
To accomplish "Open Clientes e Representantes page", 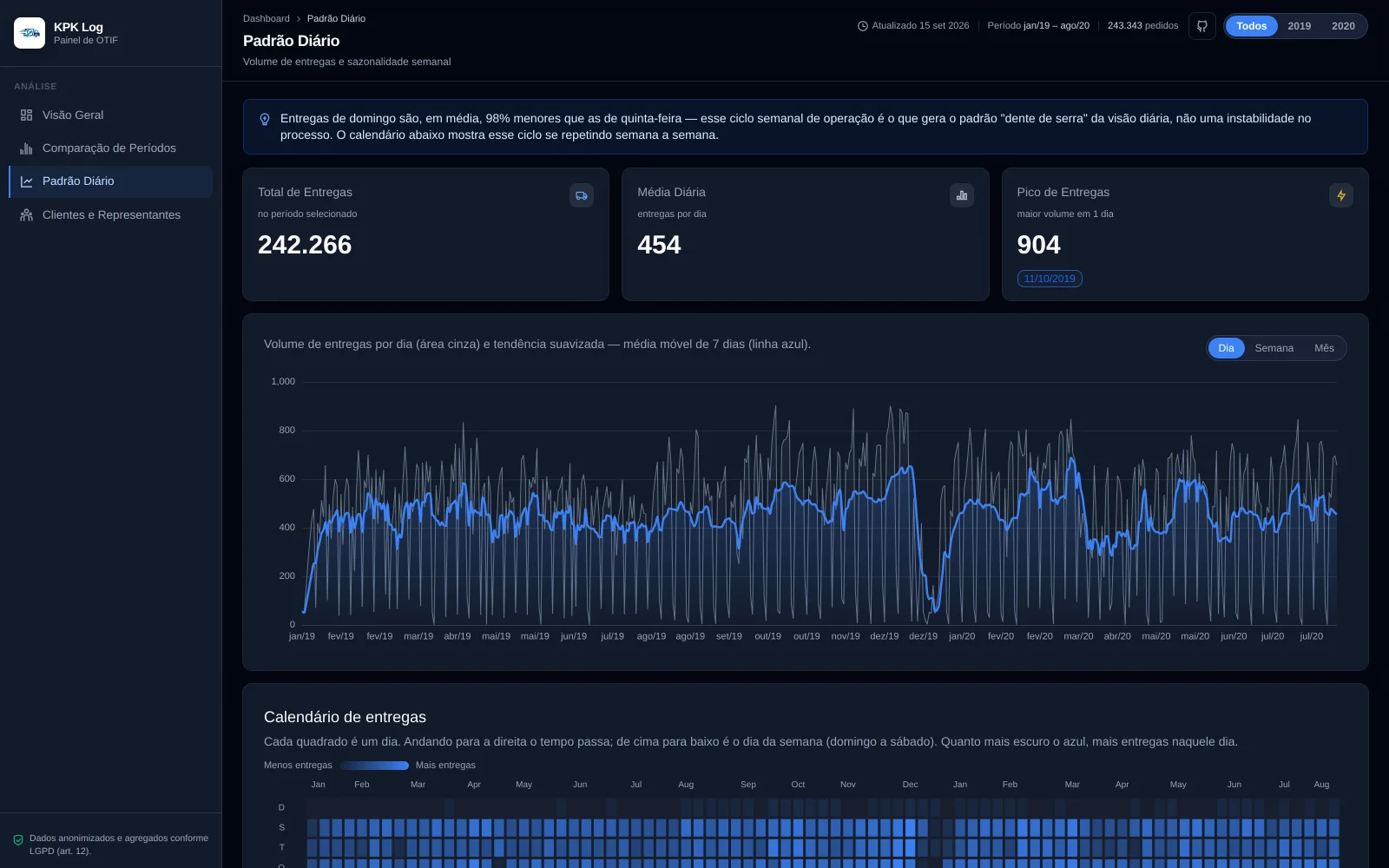I will click(110, 215).
